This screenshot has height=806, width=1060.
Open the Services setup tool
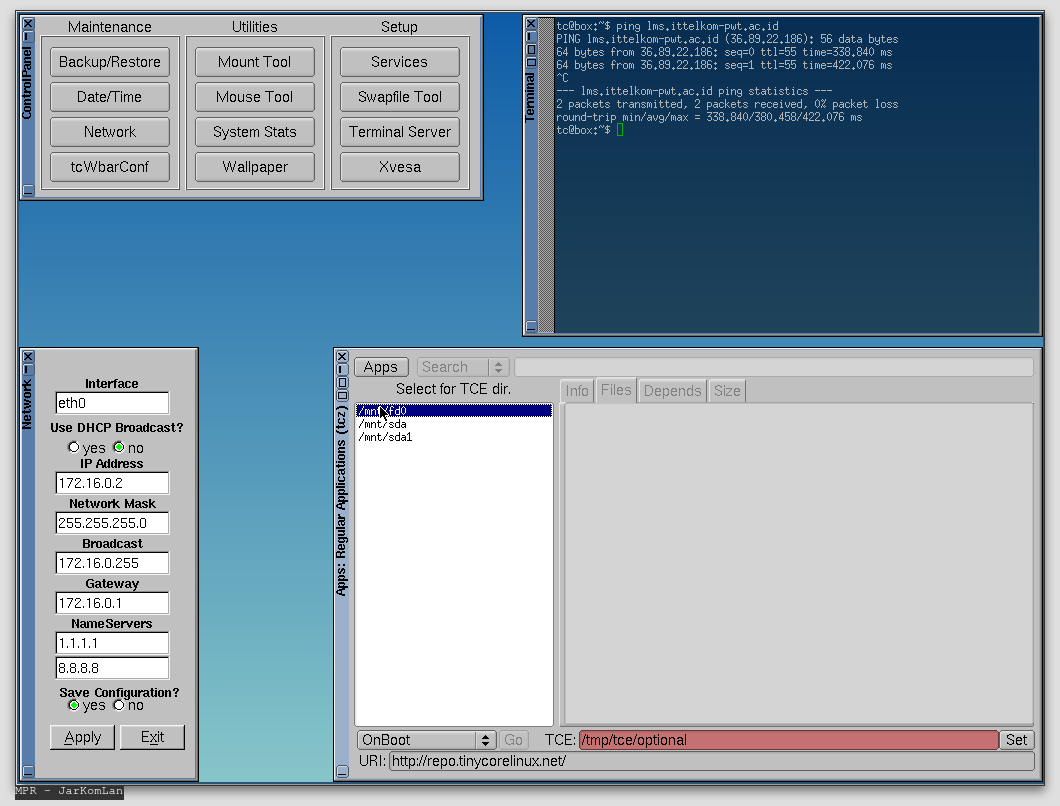[399, 61]
